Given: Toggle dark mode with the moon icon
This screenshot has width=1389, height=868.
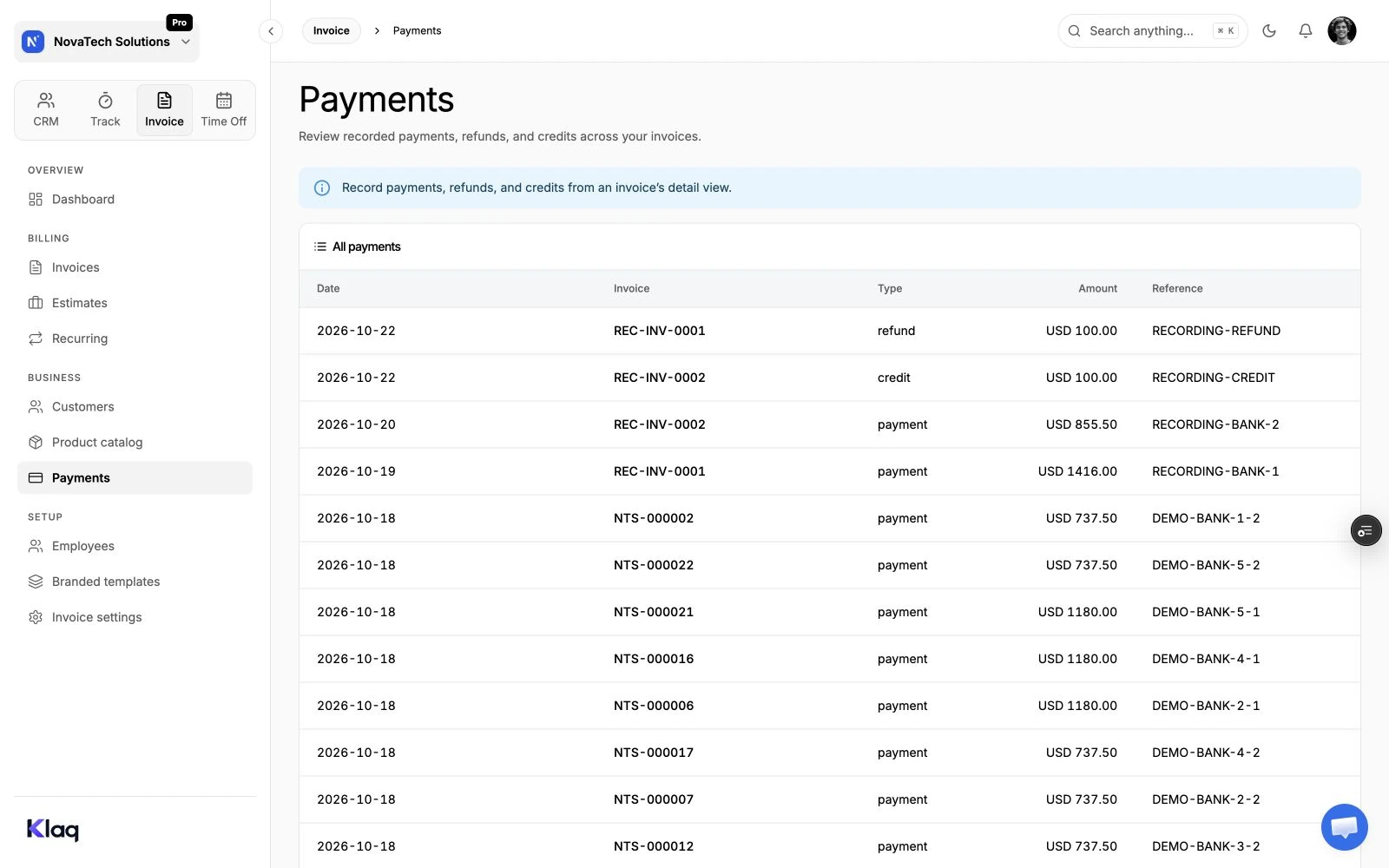Looking at the screenshot, I should click(1269, 30).
